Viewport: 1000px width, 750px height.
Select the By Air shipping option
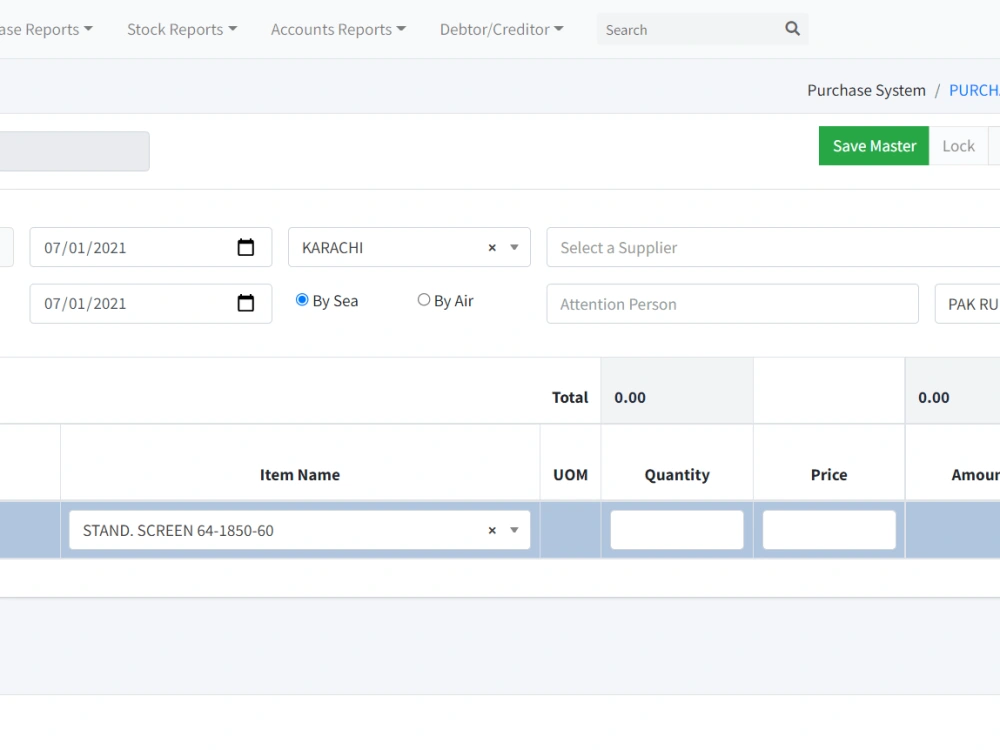point(423,299)
